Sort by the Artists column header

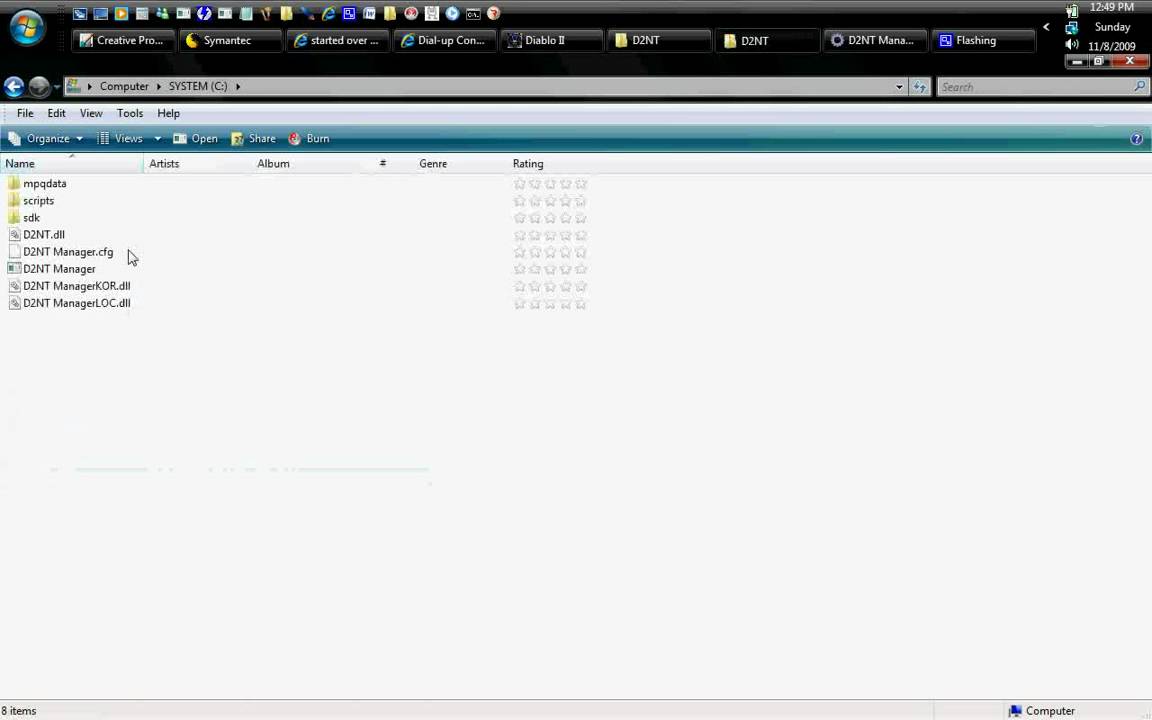tap(198, 164)
